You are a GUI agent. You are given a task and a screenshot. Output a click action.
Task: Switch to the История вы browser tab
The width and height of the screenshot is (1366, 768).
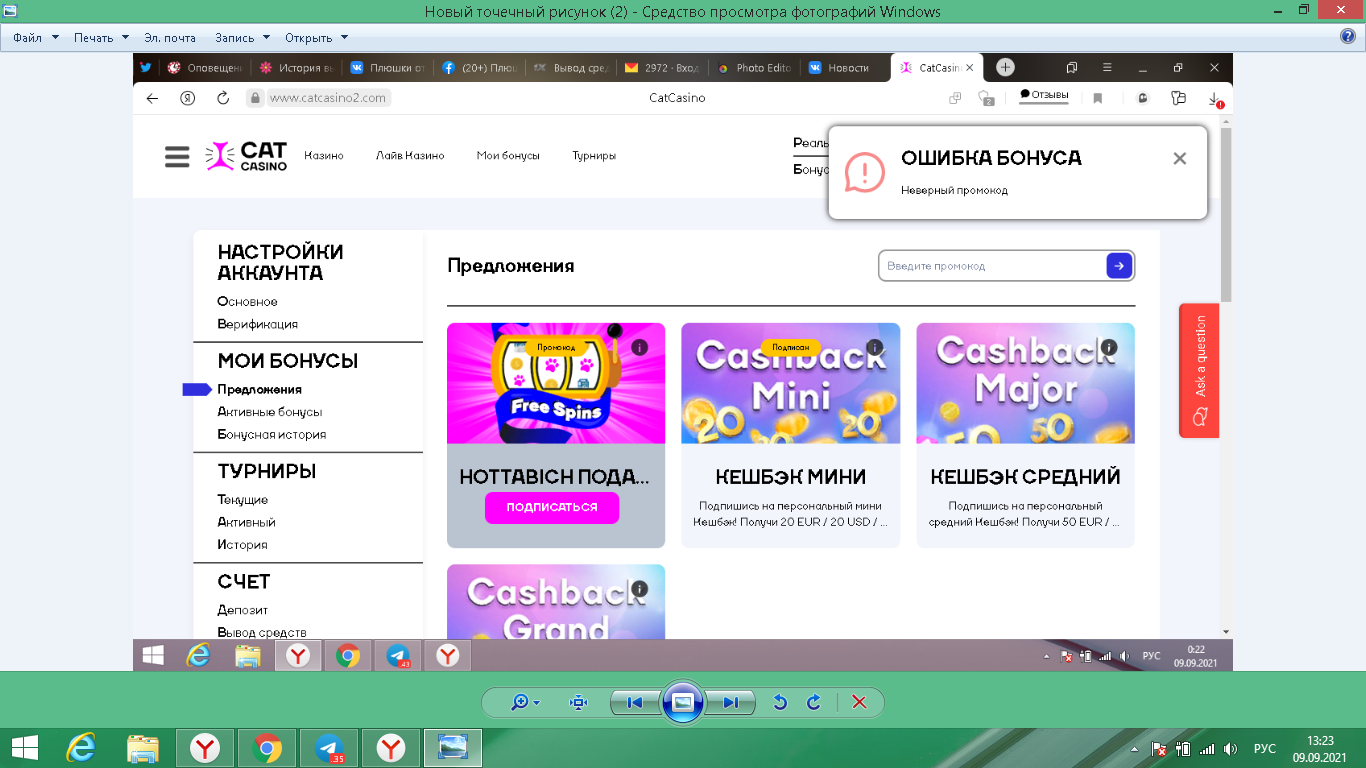[x=296, y=68]
